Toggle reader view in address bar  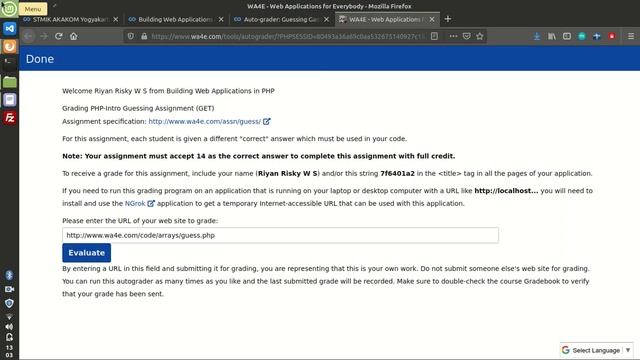(x=434, y=36)
